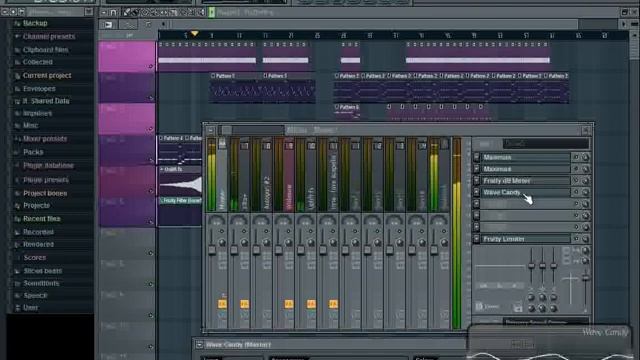Click the orange FX icon on Master track
640x360 pixels.
[222, 304]
